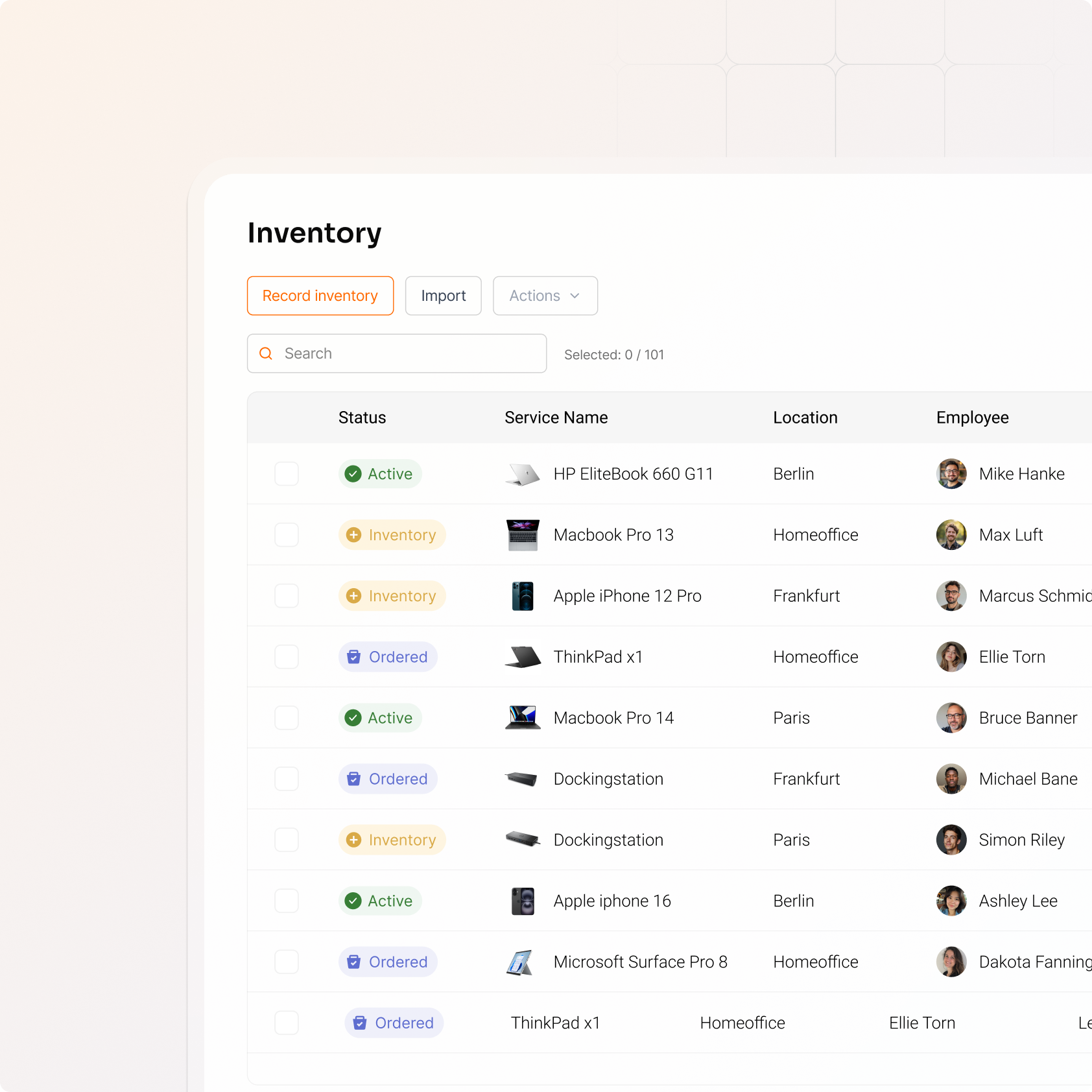Click the Ordered badge for Microsoft Surface Pro 8
Viewport: 1092px width, 1092px height.
tap(388, 962)
